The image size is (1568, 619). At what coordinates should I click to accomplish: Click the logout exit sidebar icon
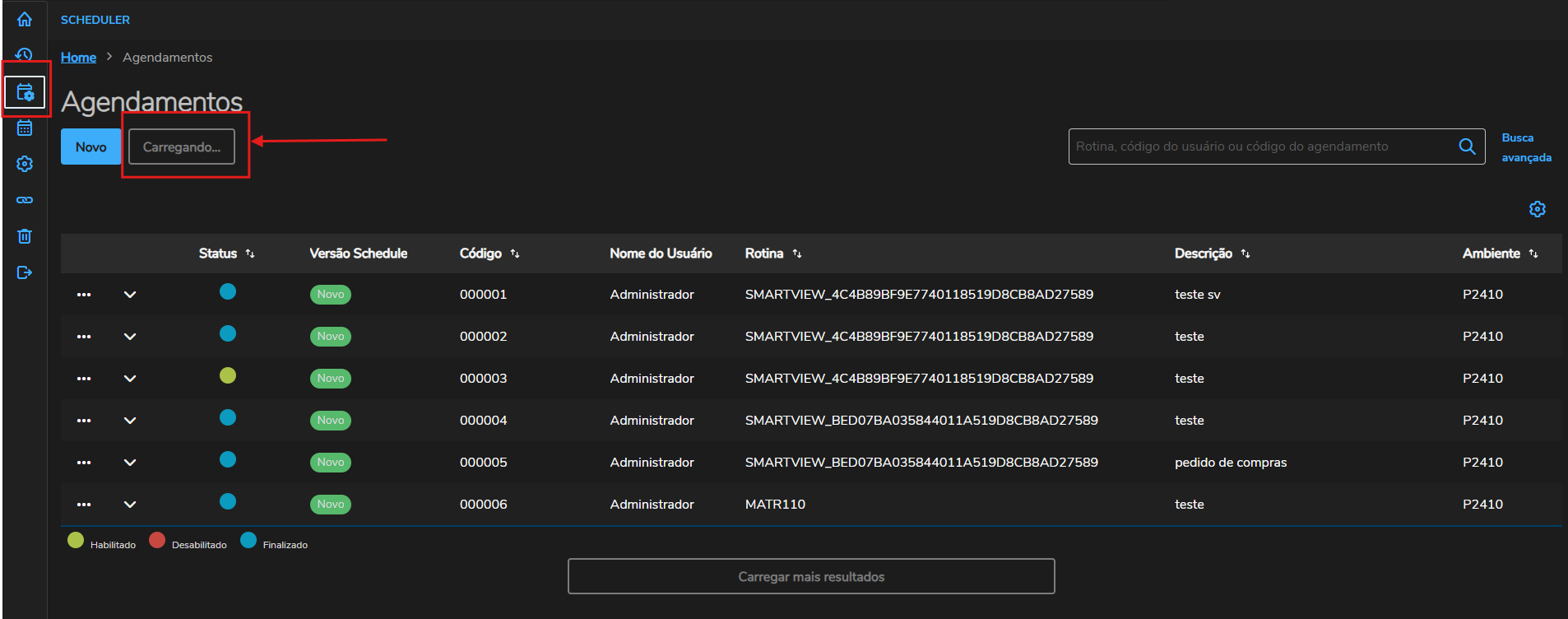click(x=25, y=272)
